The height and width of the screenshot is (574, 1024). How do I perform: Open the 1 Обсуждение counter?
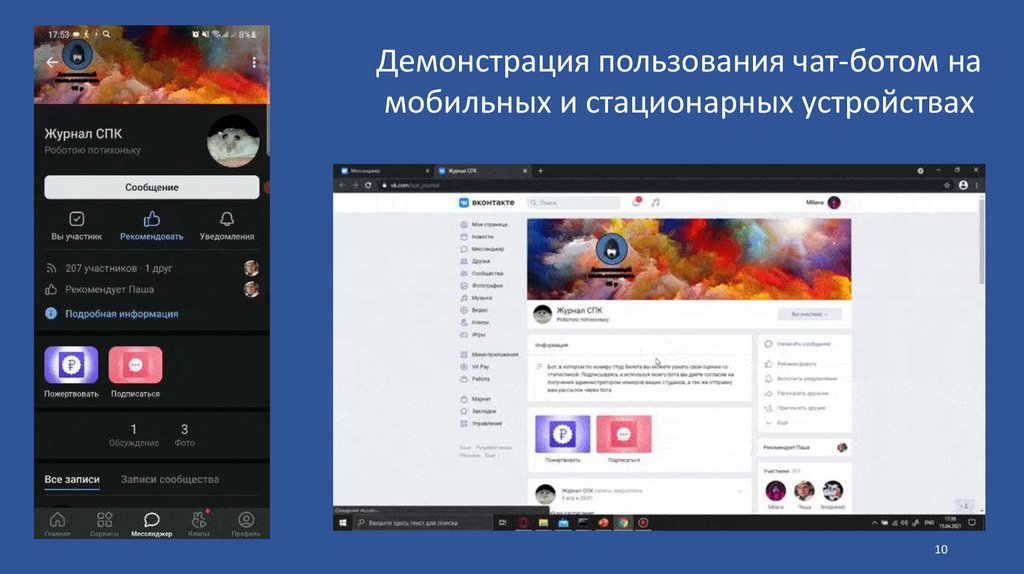pos(134,435)
